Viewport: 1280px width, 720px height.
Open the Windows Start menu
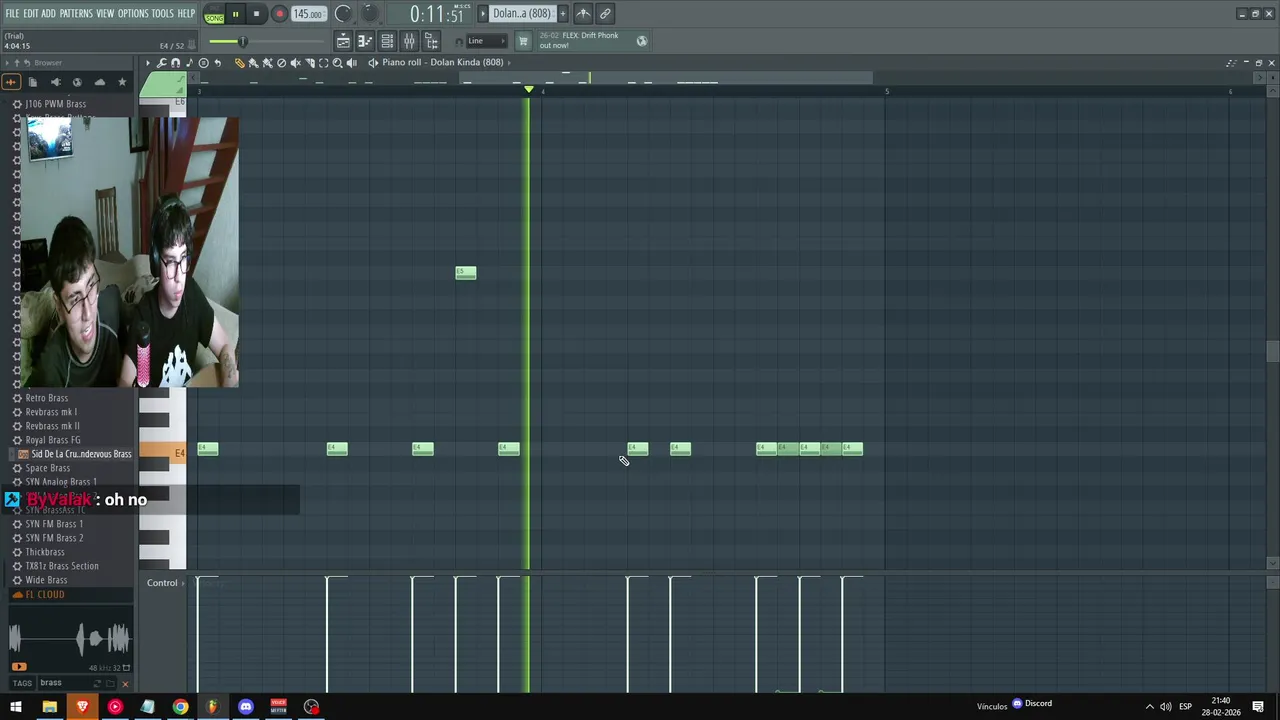(x=16, y=707)
